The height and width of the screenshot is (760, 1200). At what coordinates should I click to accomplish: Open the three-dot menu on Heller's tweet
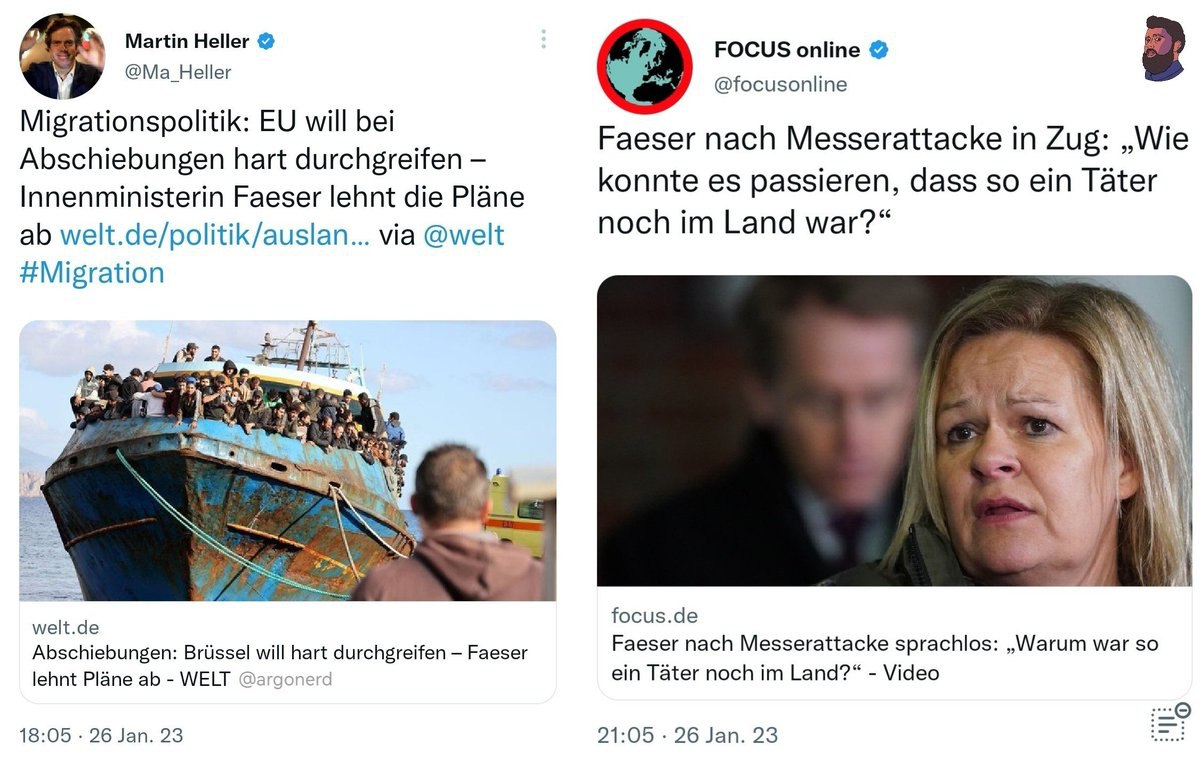click(x=543, y=39)
